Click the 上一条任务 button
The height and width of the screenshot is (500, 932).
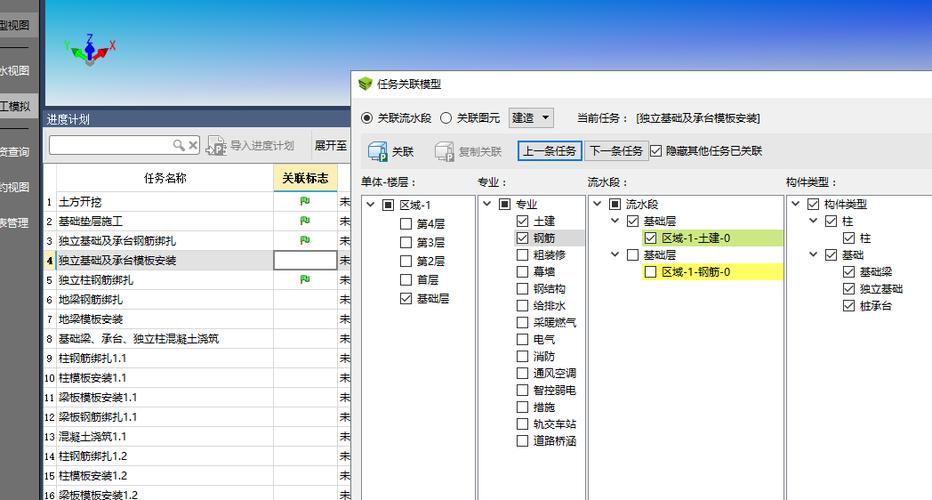pyautogui.click(x=550, y=151)
